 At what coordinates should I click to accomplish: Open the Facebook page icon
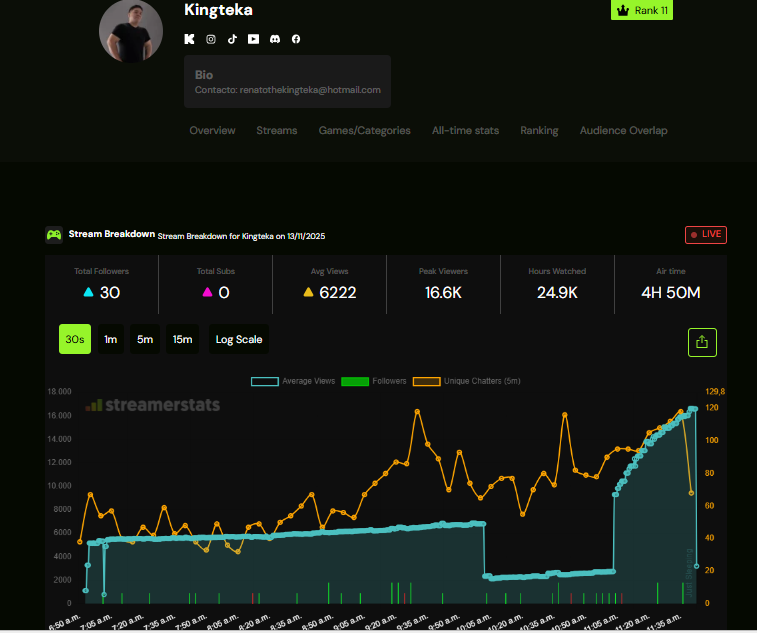(296, 39)
